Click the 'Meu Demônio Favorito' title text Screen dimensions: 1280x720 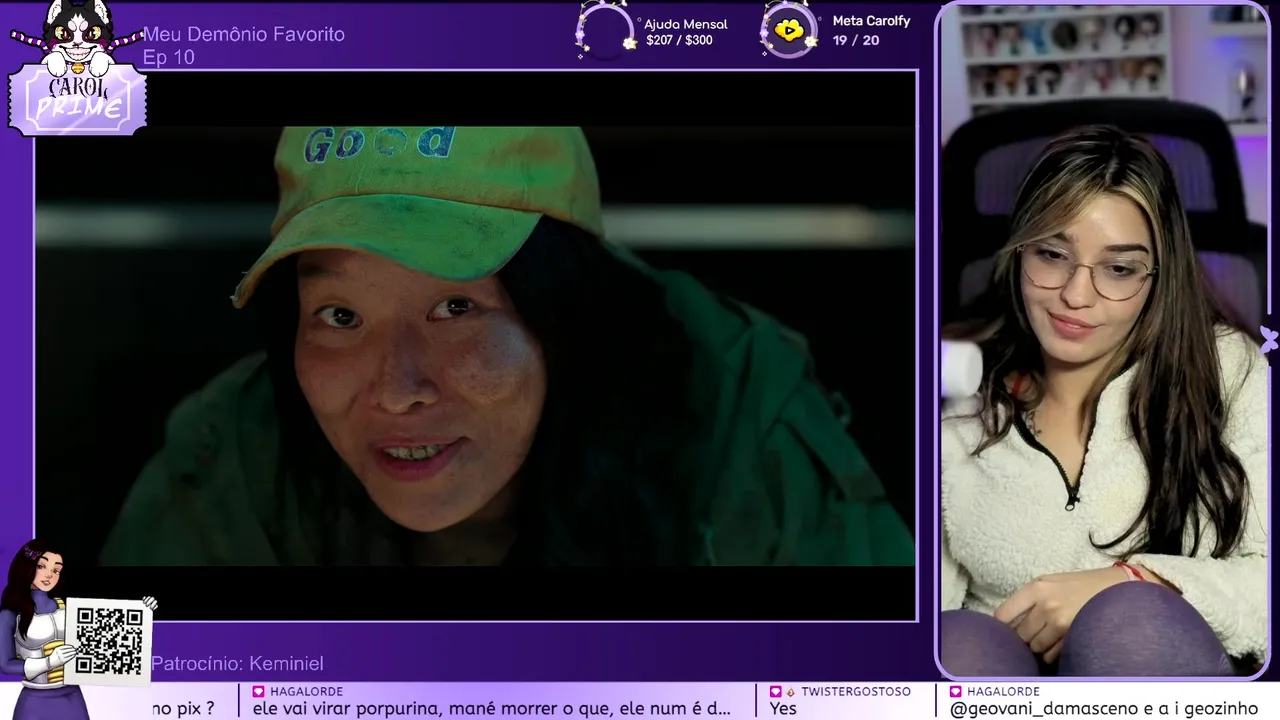click(244, 34)
